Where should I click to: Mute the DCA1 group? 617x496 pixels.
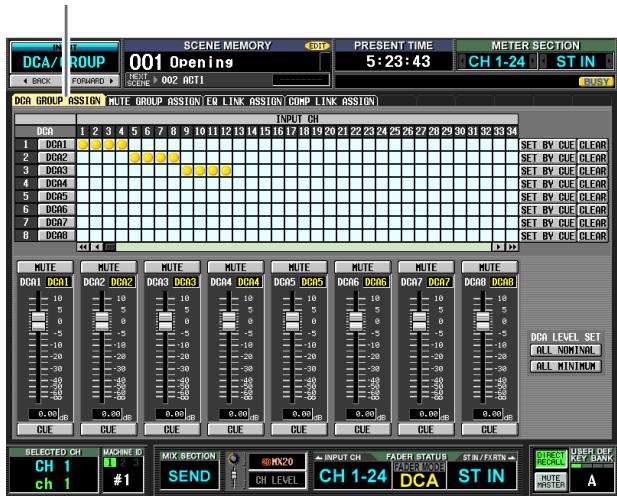[45, 267]
